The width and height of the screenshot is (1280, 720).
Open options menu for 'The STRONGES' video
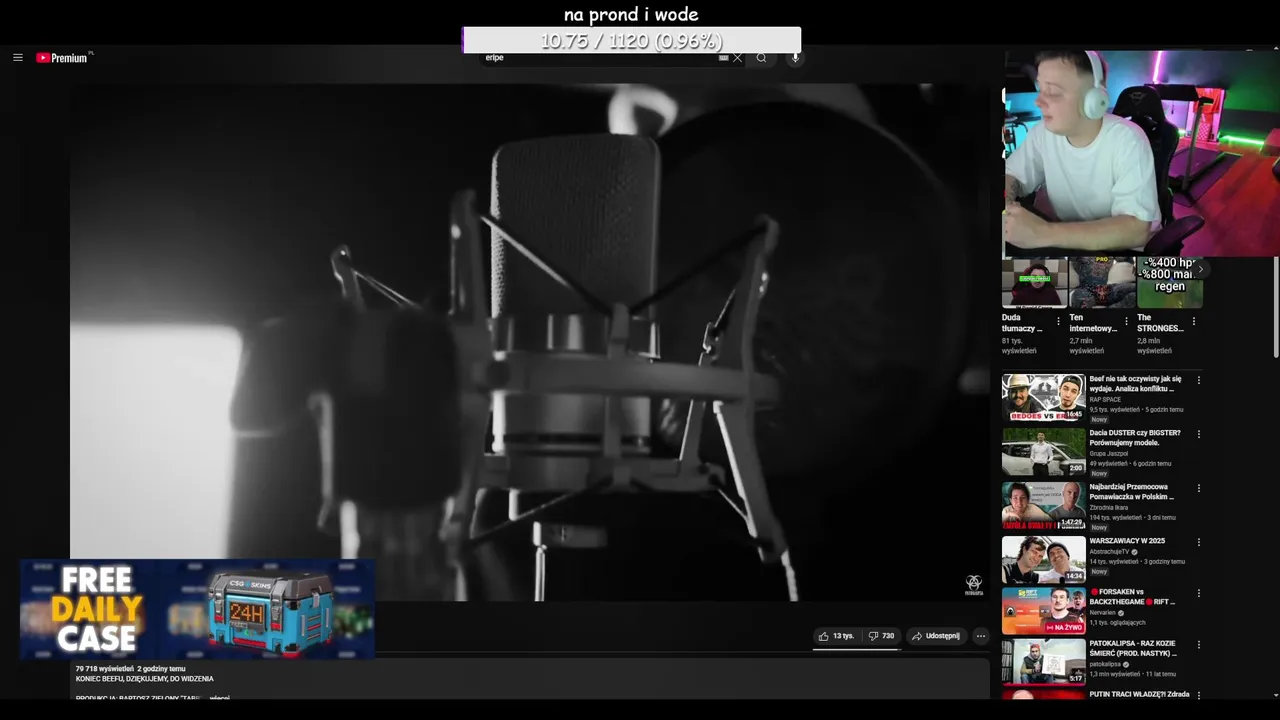1194,322
